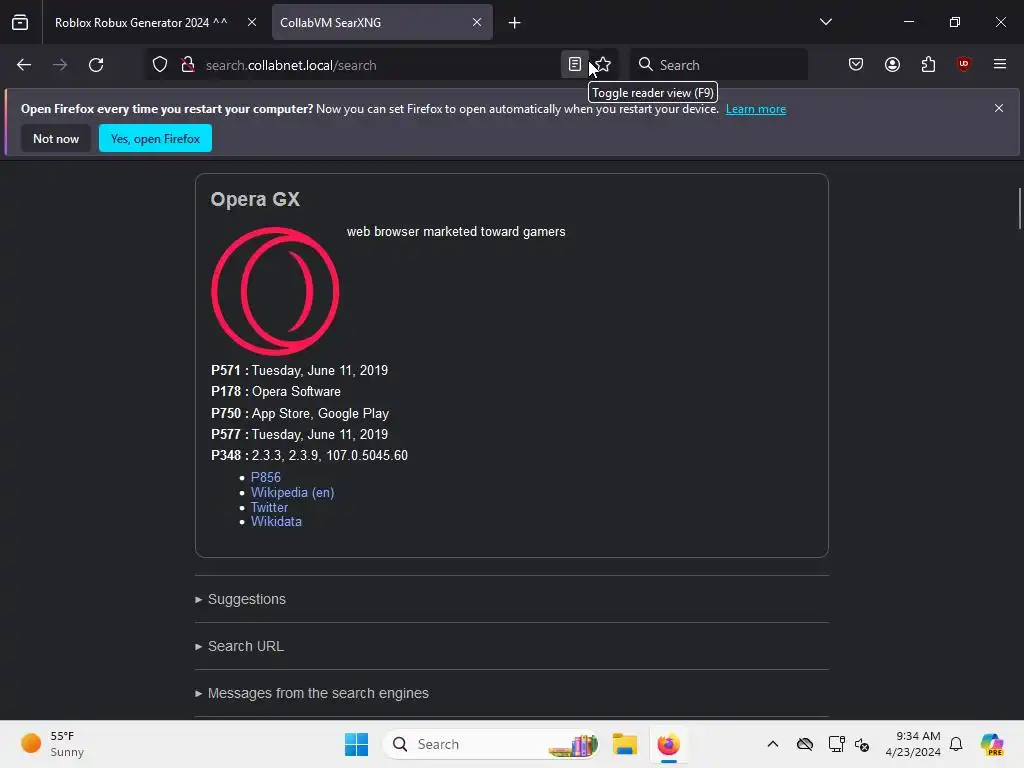The width and height of the screenshot is (1024, 768).
Task: Click the P178 : Opera Software row
Action: [276, 392]
